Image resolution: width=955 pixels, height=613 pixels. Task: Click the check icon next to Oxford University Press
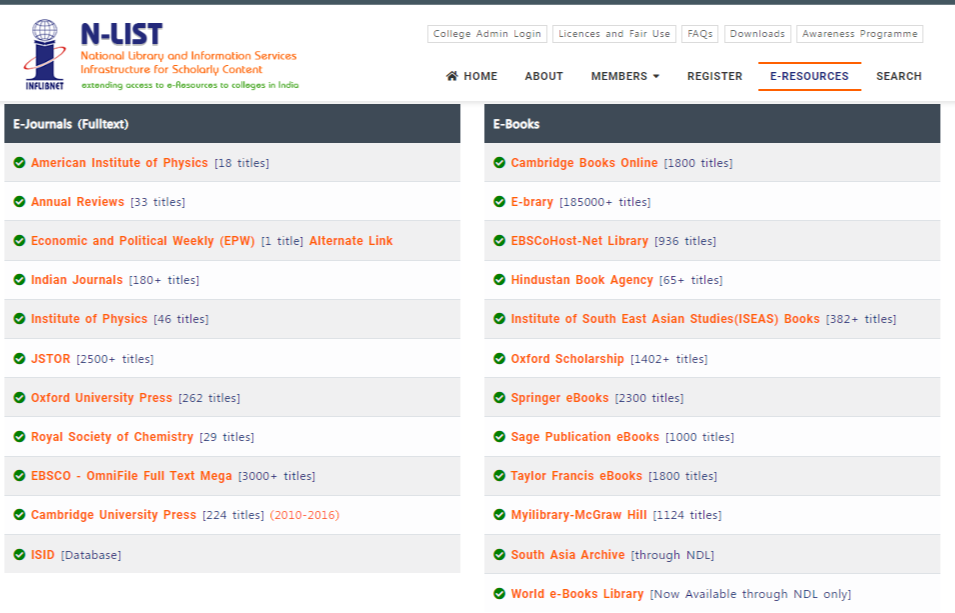pos(19,398)
